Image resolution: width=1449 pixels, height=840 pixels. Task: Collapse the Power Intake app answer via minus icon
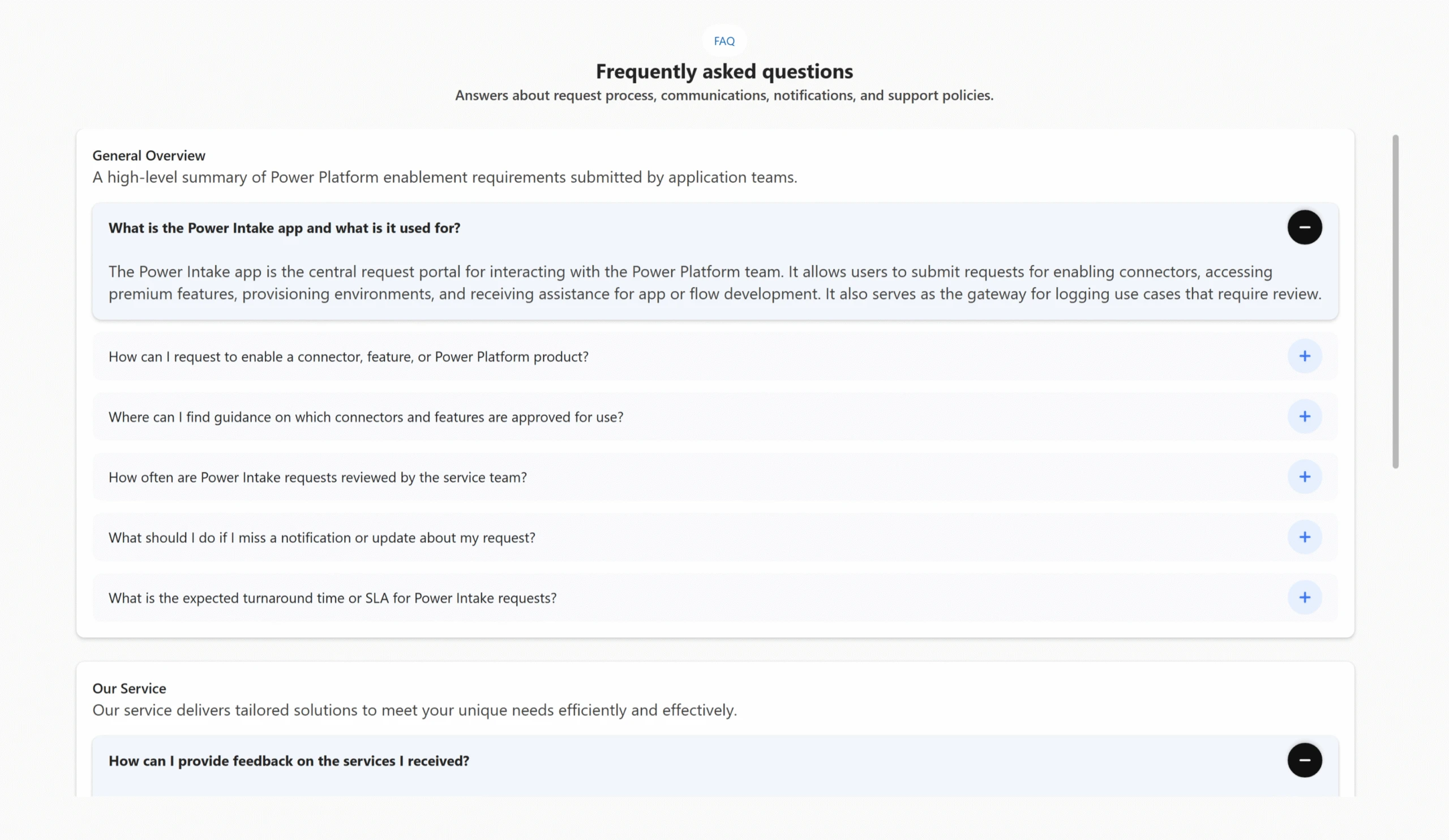pos(1304,228)
